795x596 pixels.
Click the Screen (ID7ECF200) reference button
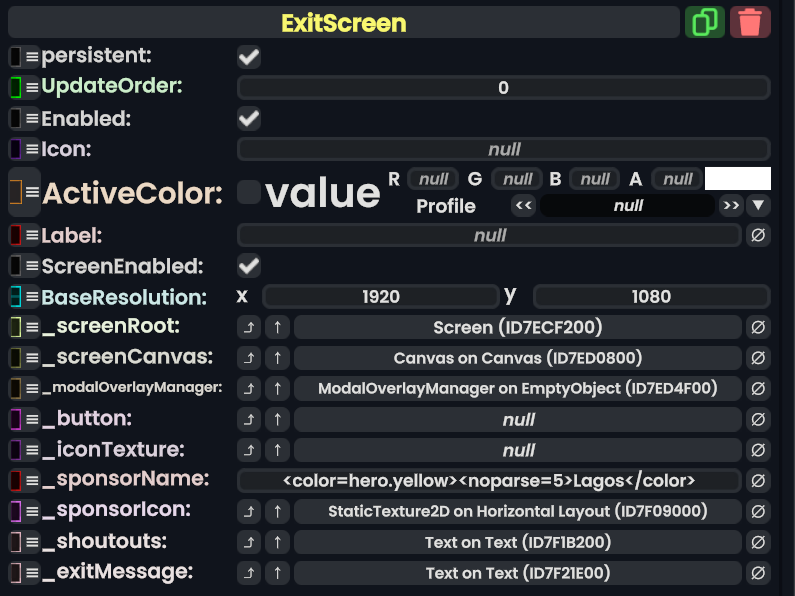pyautogui.click(x=517, y=328)
